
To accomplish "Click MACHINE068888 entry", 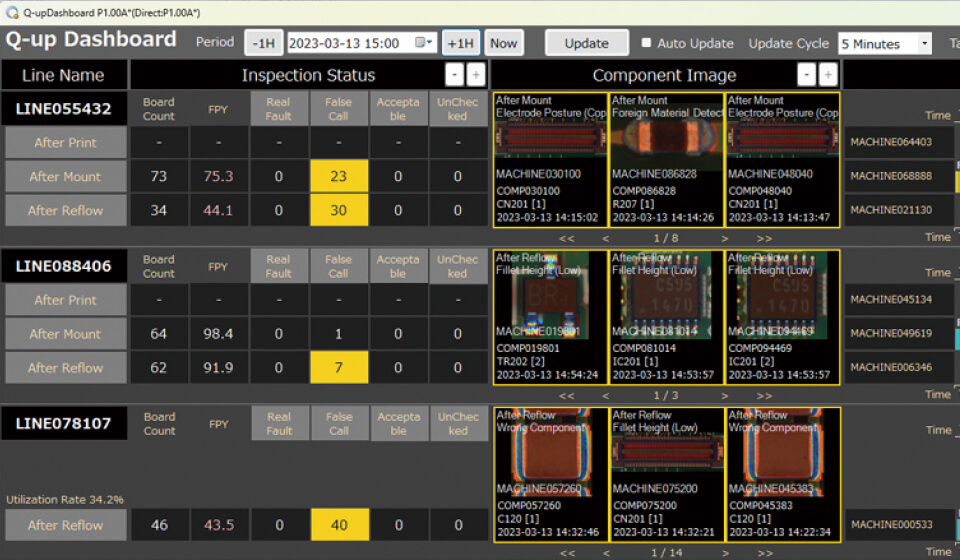I will click(x=899, y=176).
